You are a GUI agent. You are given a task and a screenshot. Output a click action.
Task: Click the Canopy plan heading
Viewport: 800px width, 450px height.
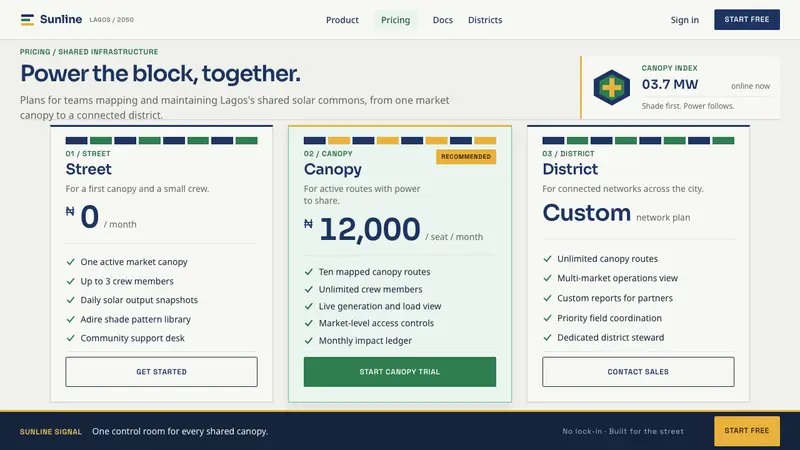[333, 169]
